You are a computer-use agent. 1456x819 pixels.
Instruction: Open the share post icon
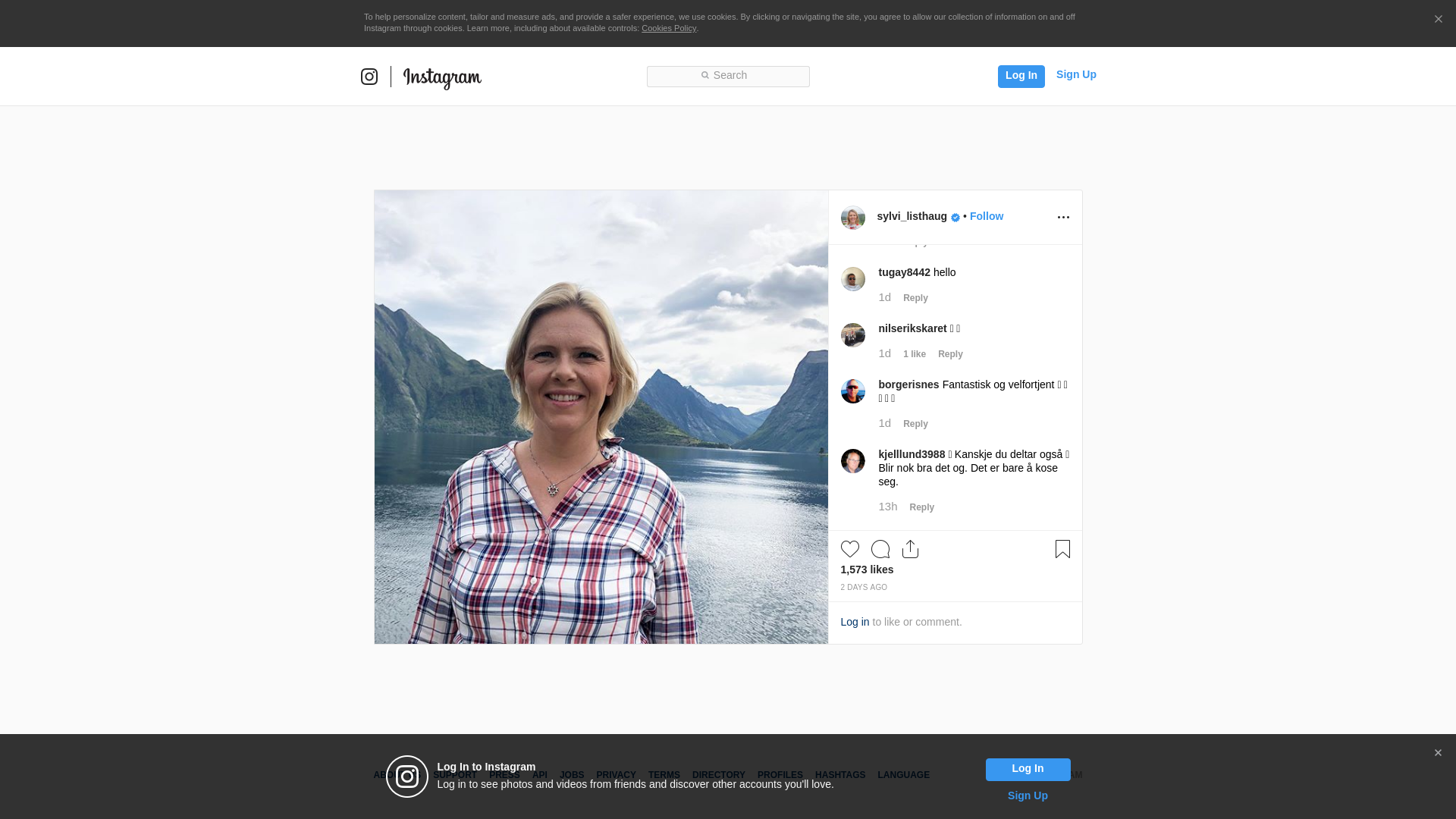coord(910,549)
